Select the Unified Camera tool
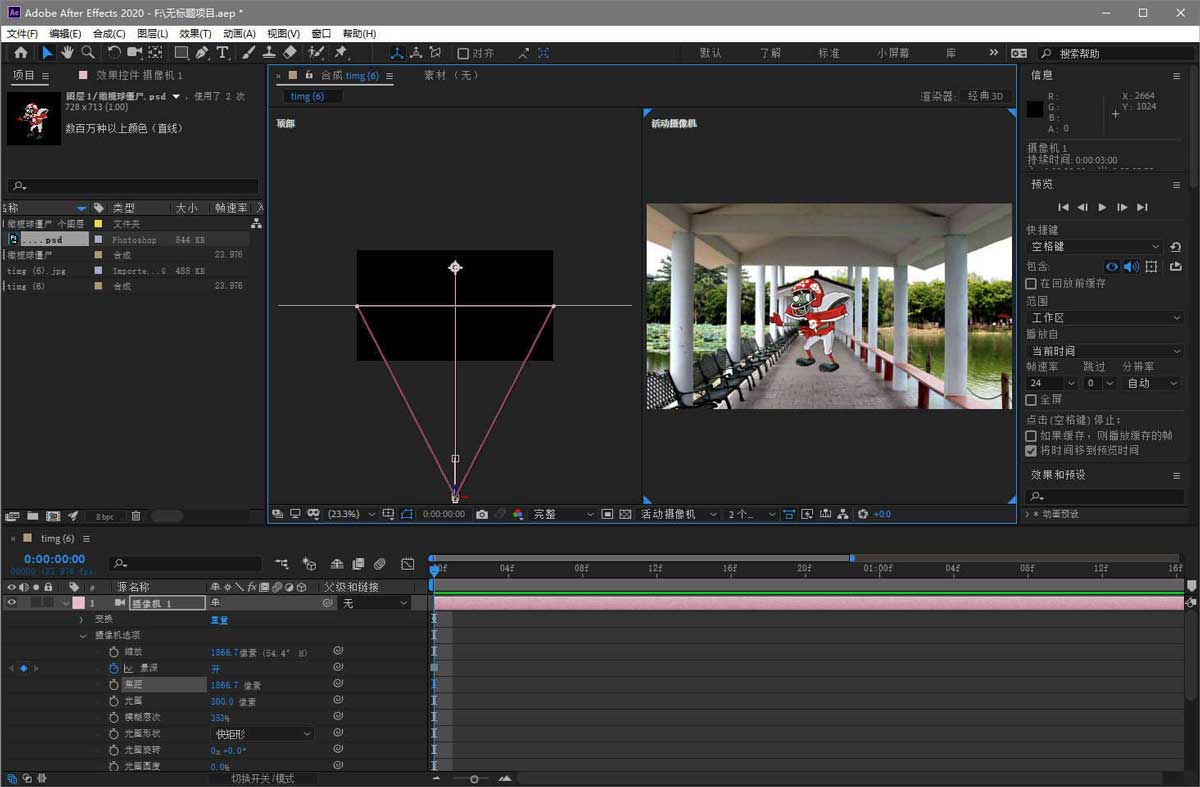The height and width of the screenshot is (787, 1200). [x=135, y=53]
